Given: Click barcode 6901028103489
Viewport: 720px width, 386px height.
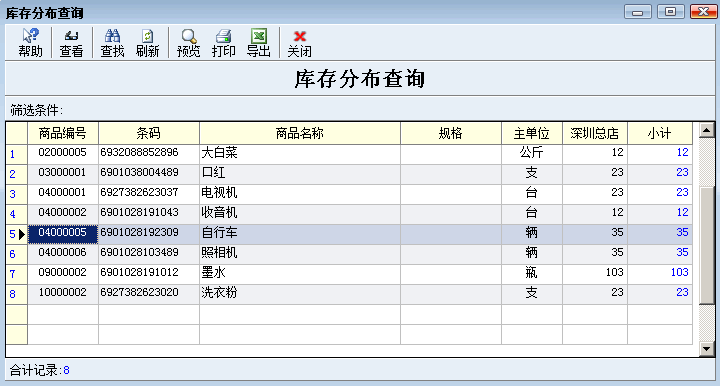Looking at the screenshot, I should [x=139, y=252].
